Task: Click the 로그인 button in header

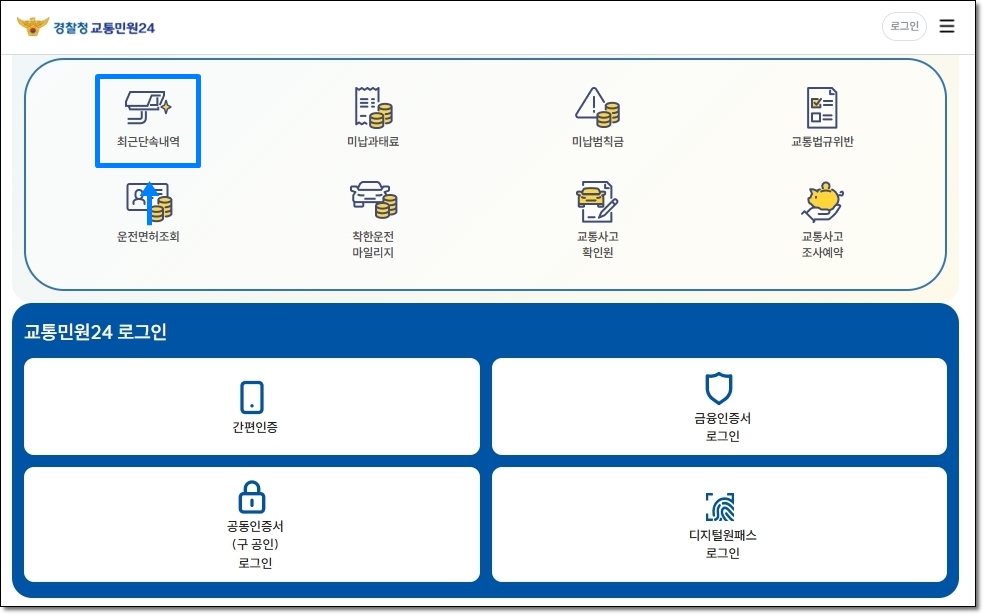Action: coord(904,26)
